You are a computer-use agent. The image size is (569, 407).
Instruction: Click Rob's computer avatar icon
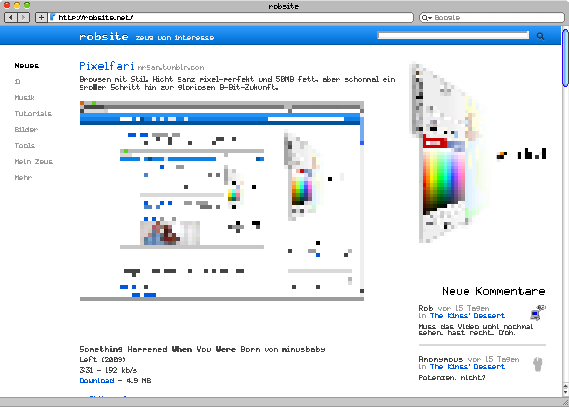click(538, 313)
